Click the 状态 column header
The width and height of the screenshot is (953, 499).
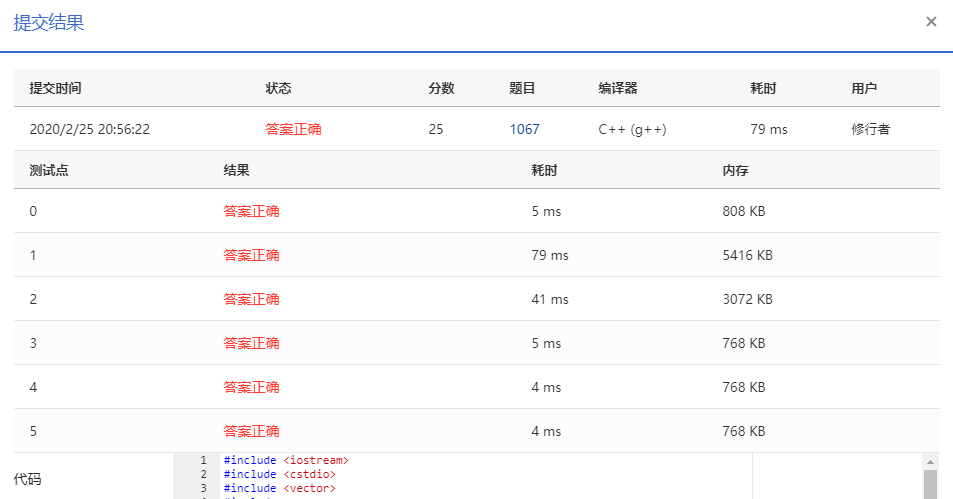[278, 88]
